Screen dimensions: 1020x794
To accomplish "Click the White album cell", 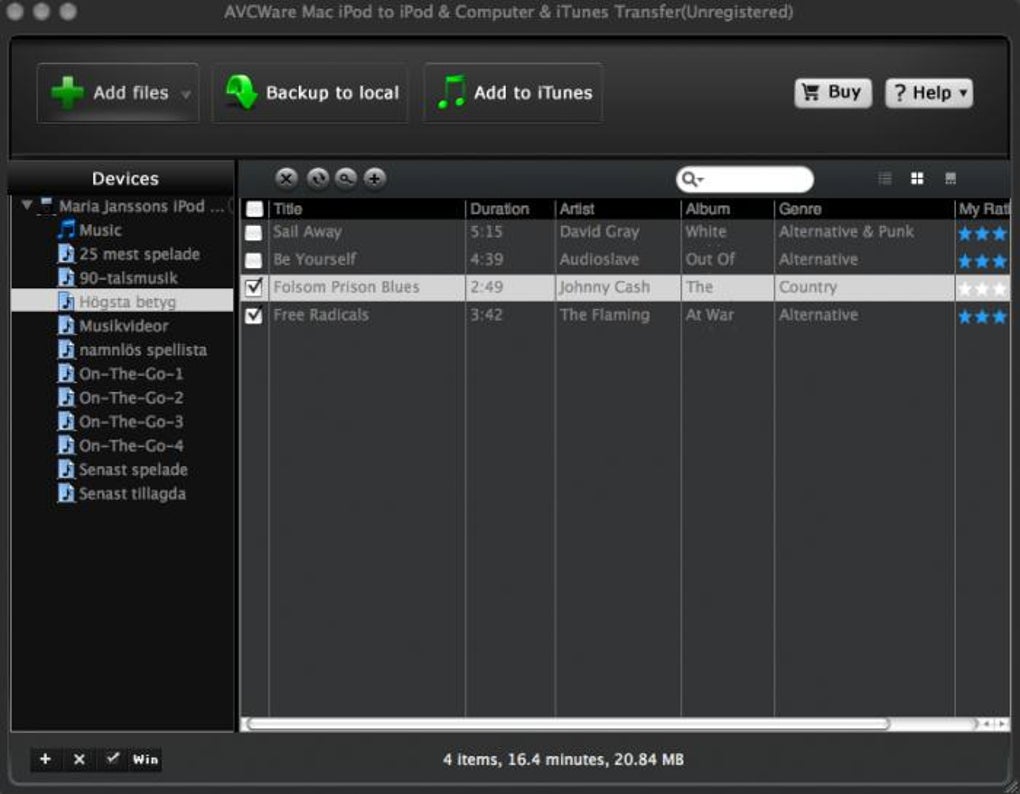I will point(706,232).
